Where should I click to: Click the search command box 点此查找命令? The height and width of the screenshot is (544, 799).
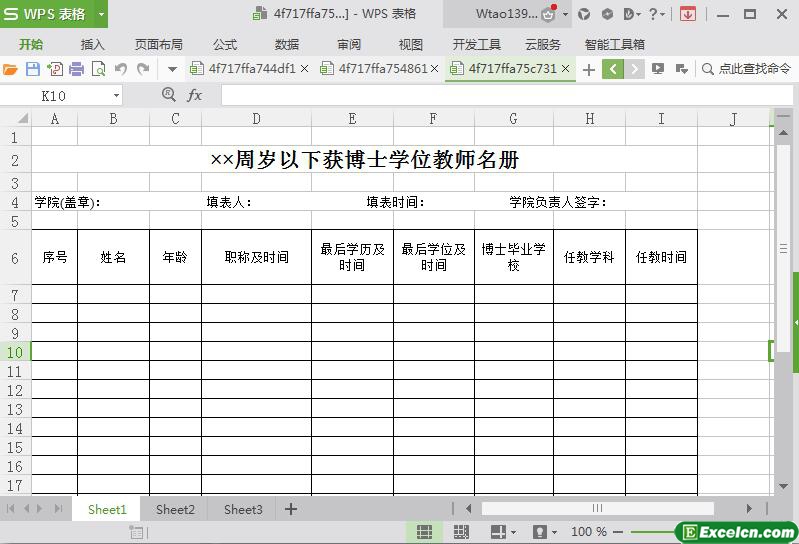(x=746, y=69)
